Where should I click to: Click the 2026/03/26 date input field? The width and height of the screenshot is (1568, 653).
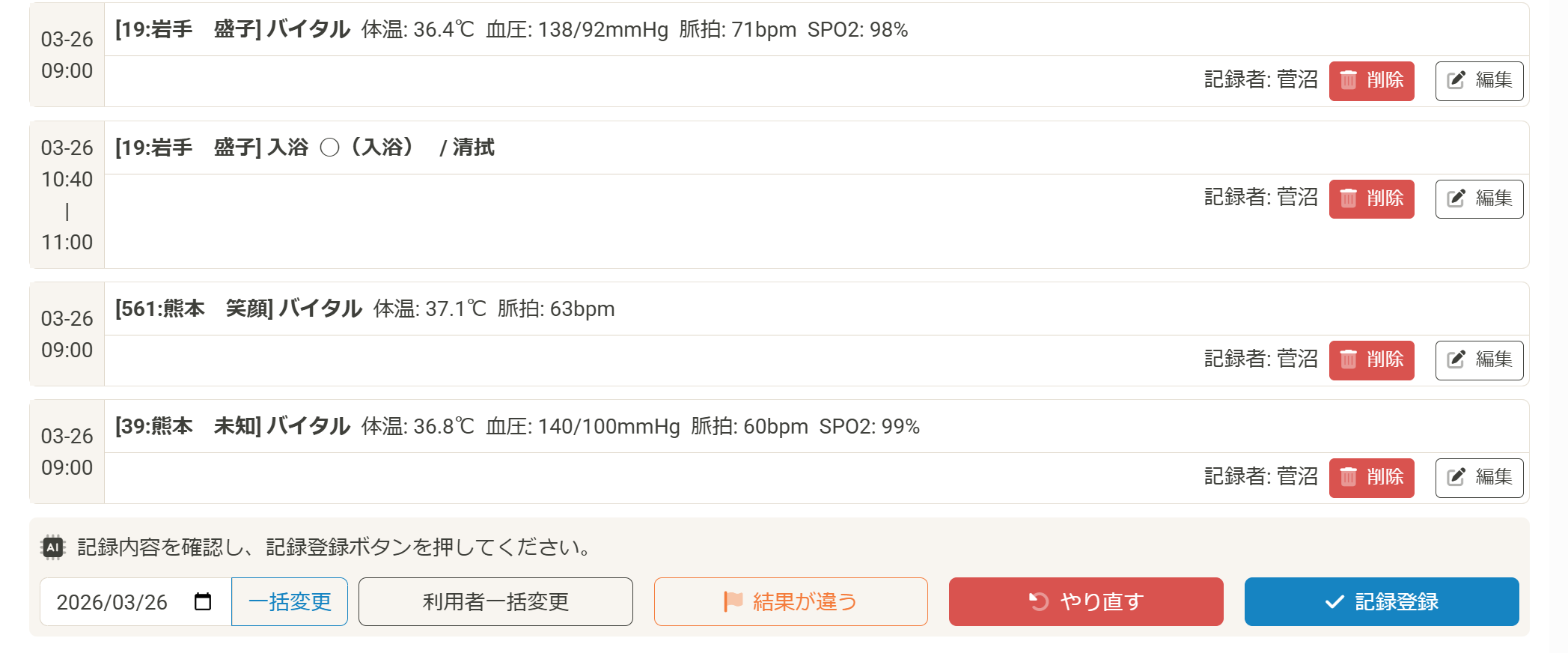point(112,601)
